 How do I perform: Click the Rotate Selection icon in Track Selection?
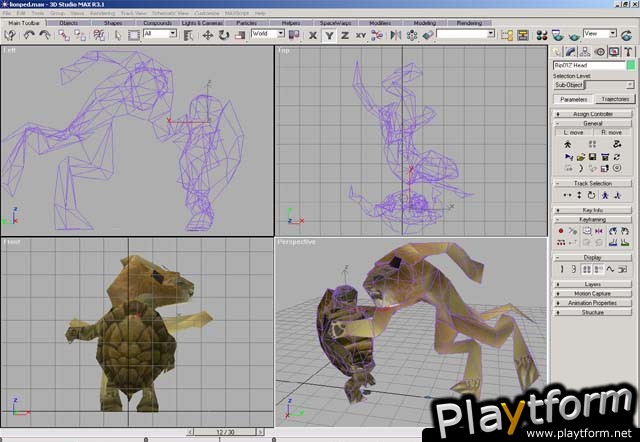tap(591, 195)
